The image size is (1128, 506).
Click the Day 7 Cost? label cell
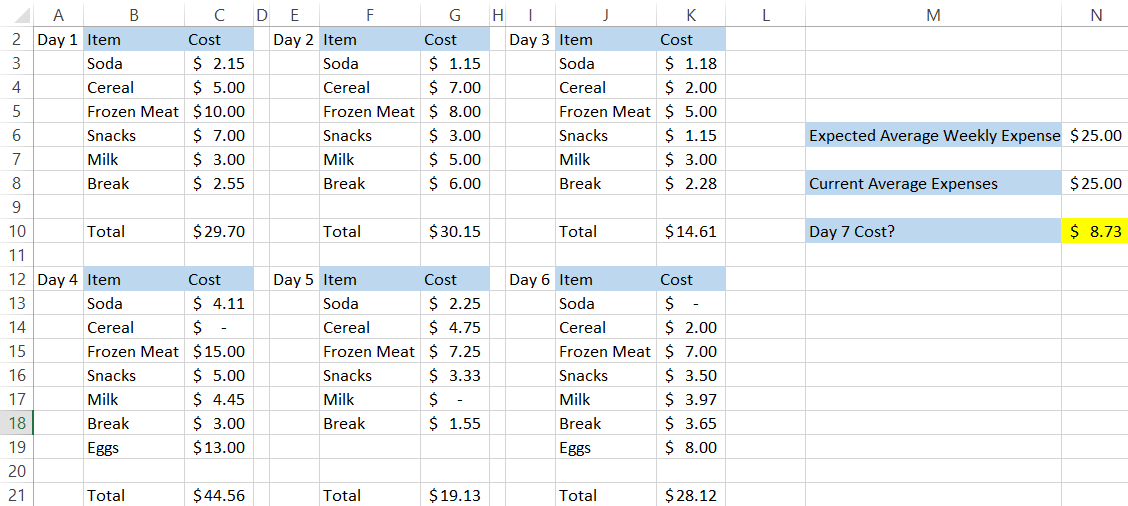(933, 231)
